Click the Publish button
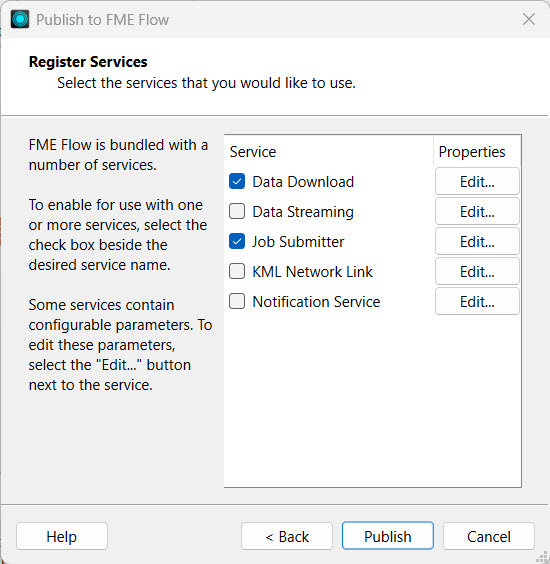Image resolution: width=550 pixels, height=564 pixels. coord(388,536)
